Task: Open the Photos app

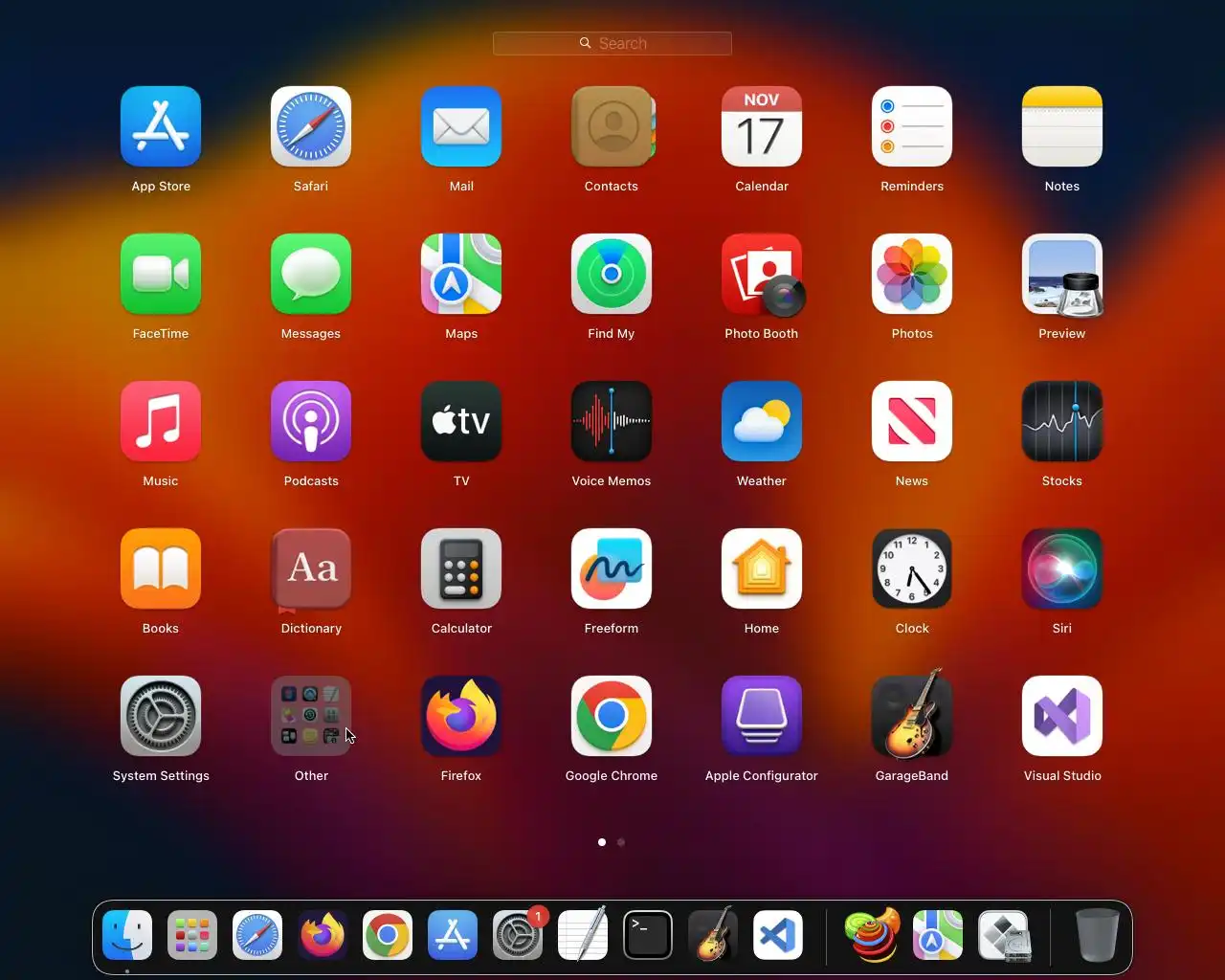Action: pos(912,274)
